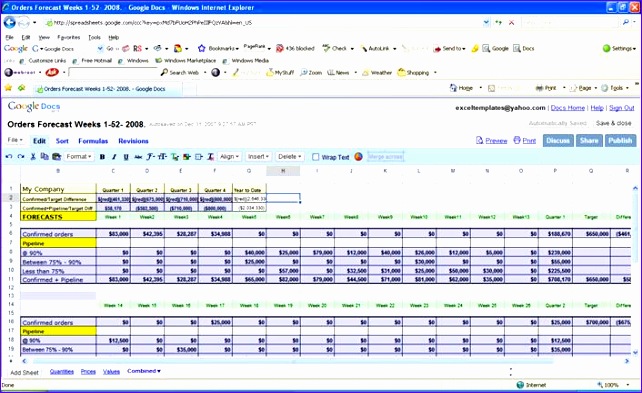Open the Quantities sheet tab
Screen dimensions: 642x393
point(62,372)
